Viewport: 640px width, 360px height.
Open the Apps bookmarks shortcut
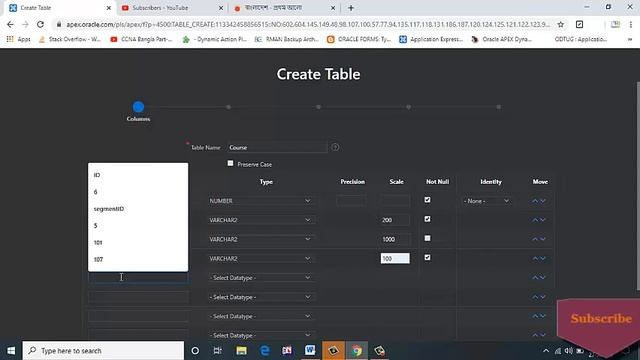point(18,39)
